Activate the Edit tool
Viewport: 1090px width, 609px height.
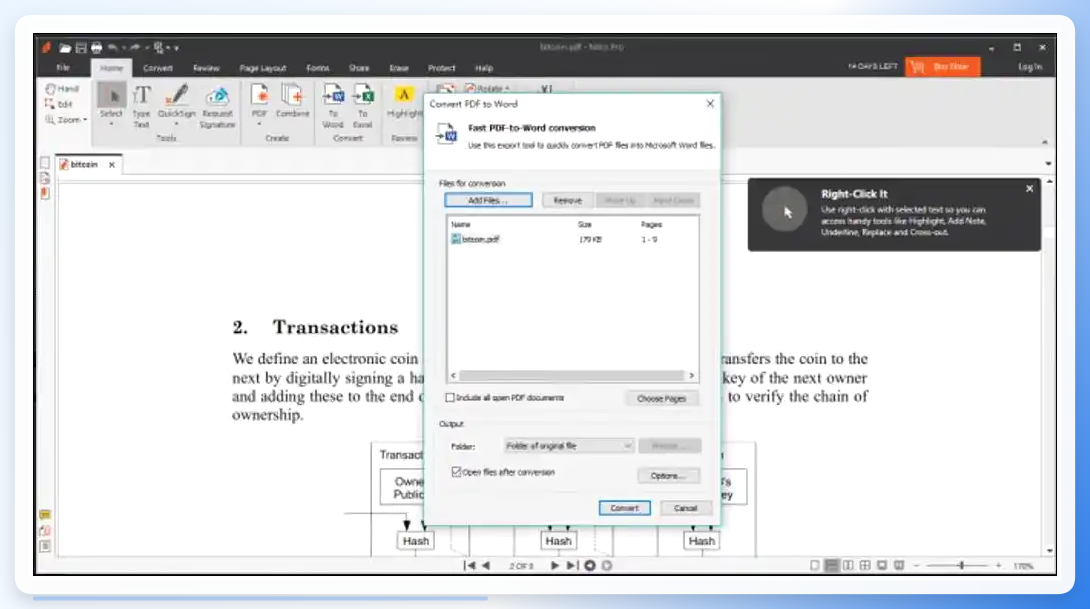tap(59, 104)
